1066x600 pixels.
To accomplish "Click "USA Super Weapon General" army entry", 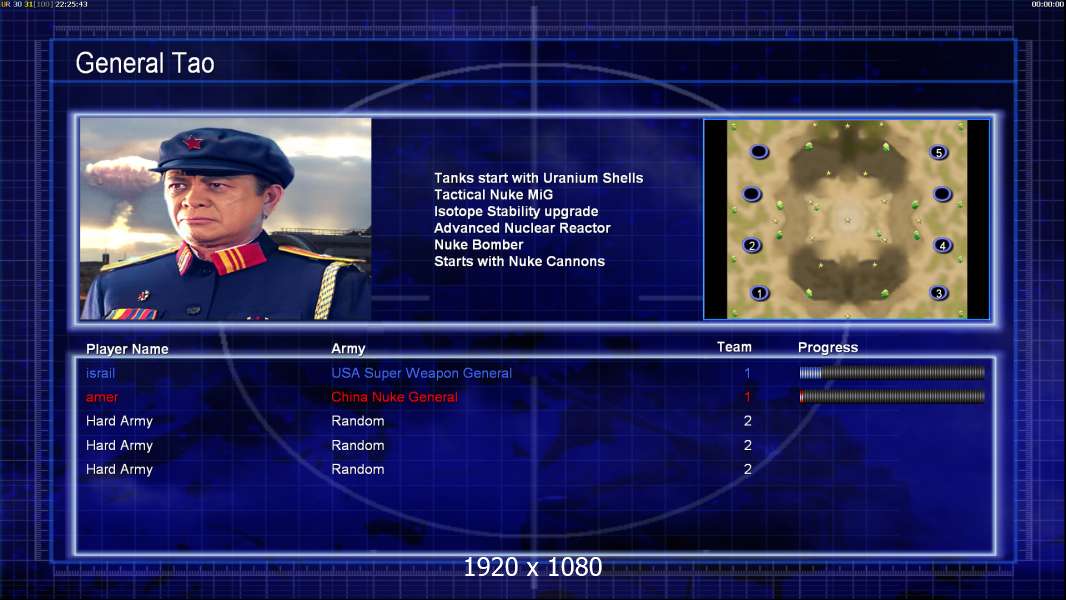I will [422, 373].
